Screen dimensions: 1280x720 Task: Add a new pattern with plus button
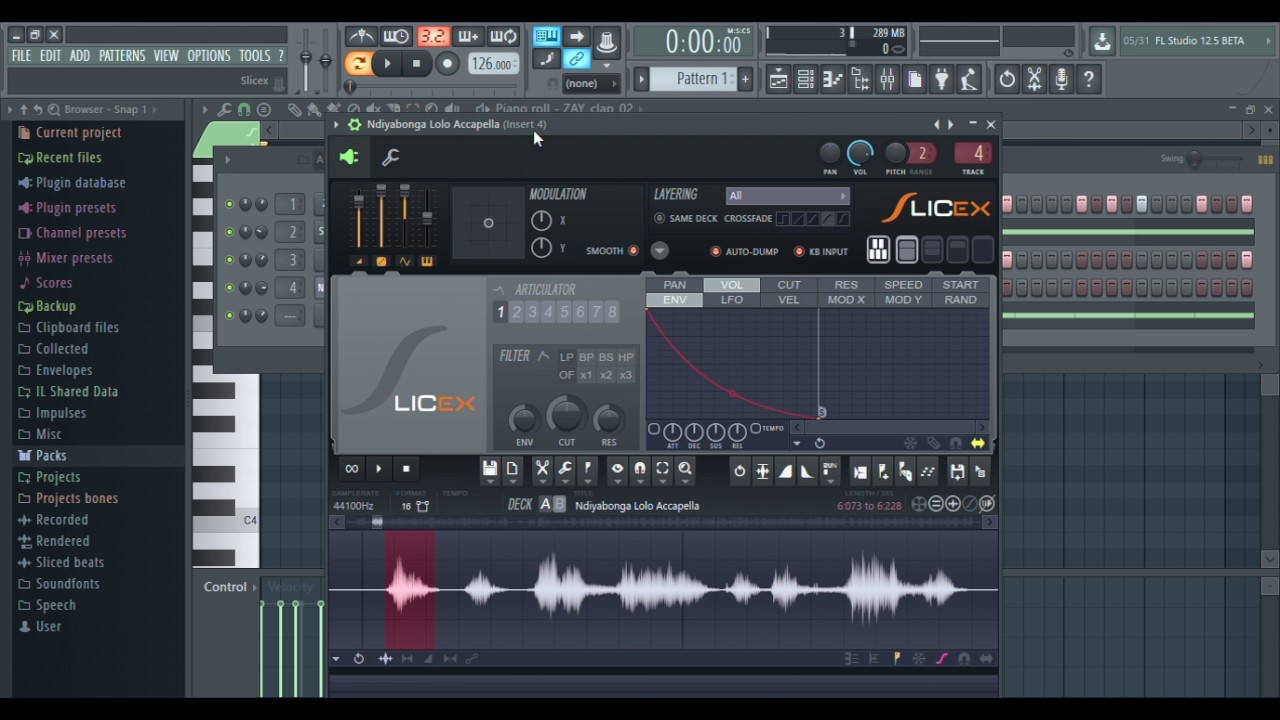(745, 79)
